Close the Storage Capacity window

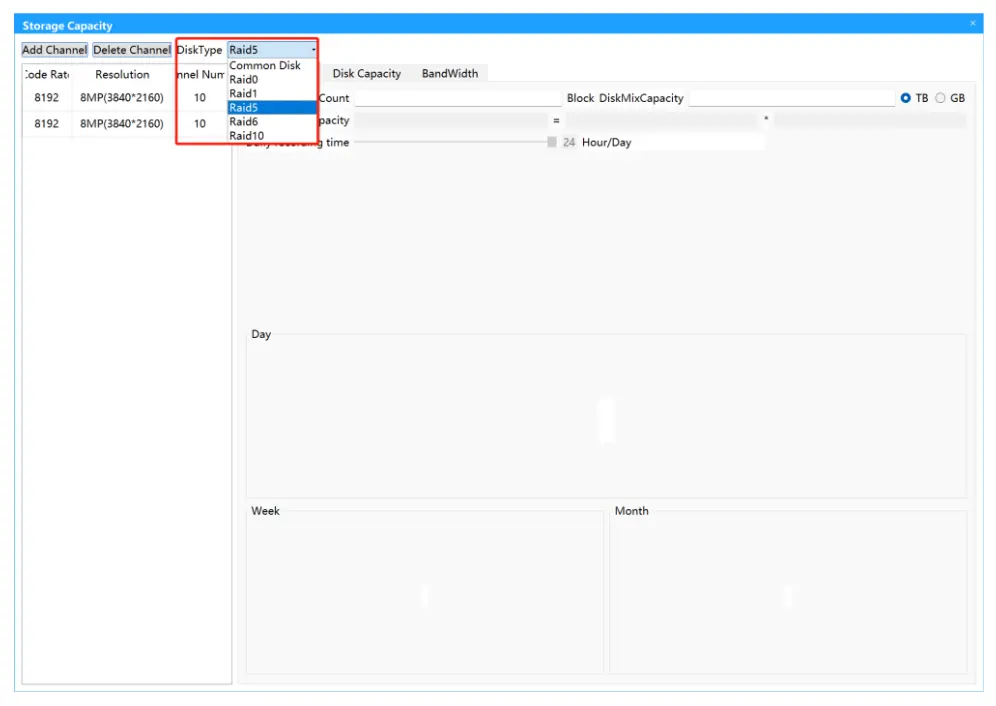coord(972,24)
